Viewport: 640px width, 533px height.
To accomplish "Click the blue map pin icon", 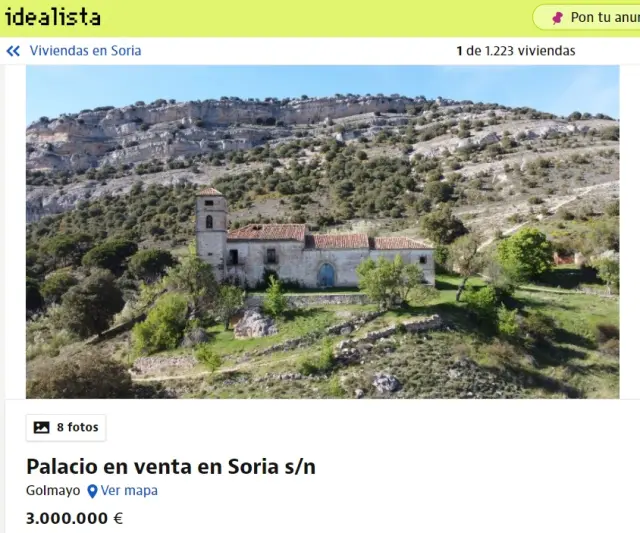I will [x=92, y=491].
